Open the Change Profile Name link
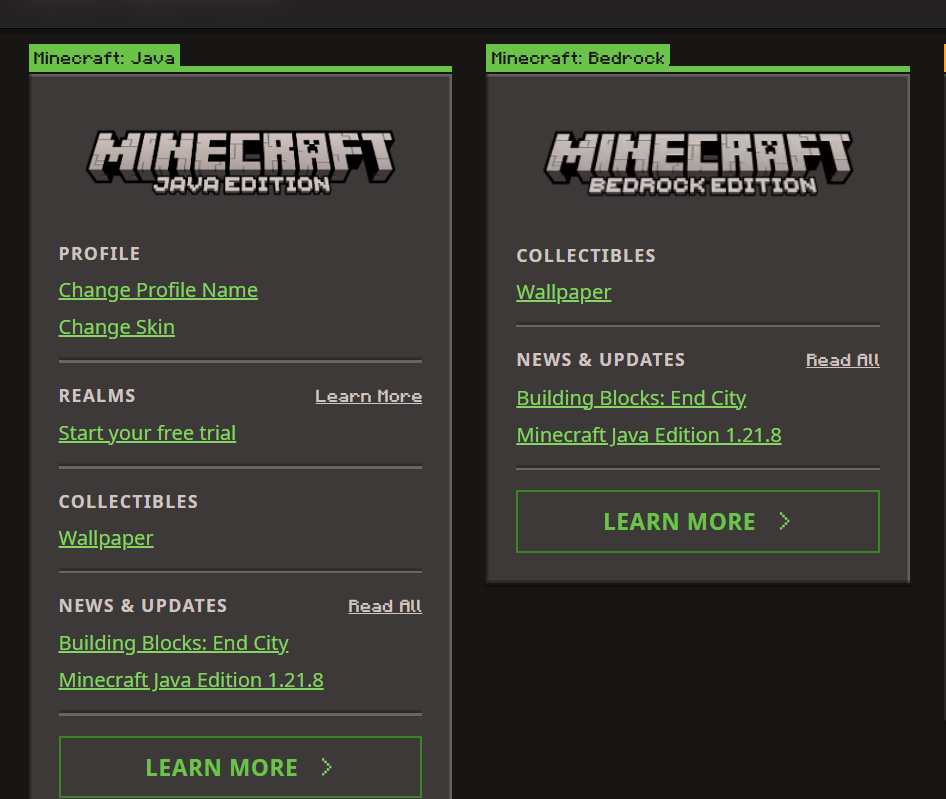This screenshot has height=799, width=946. point(158,290)
